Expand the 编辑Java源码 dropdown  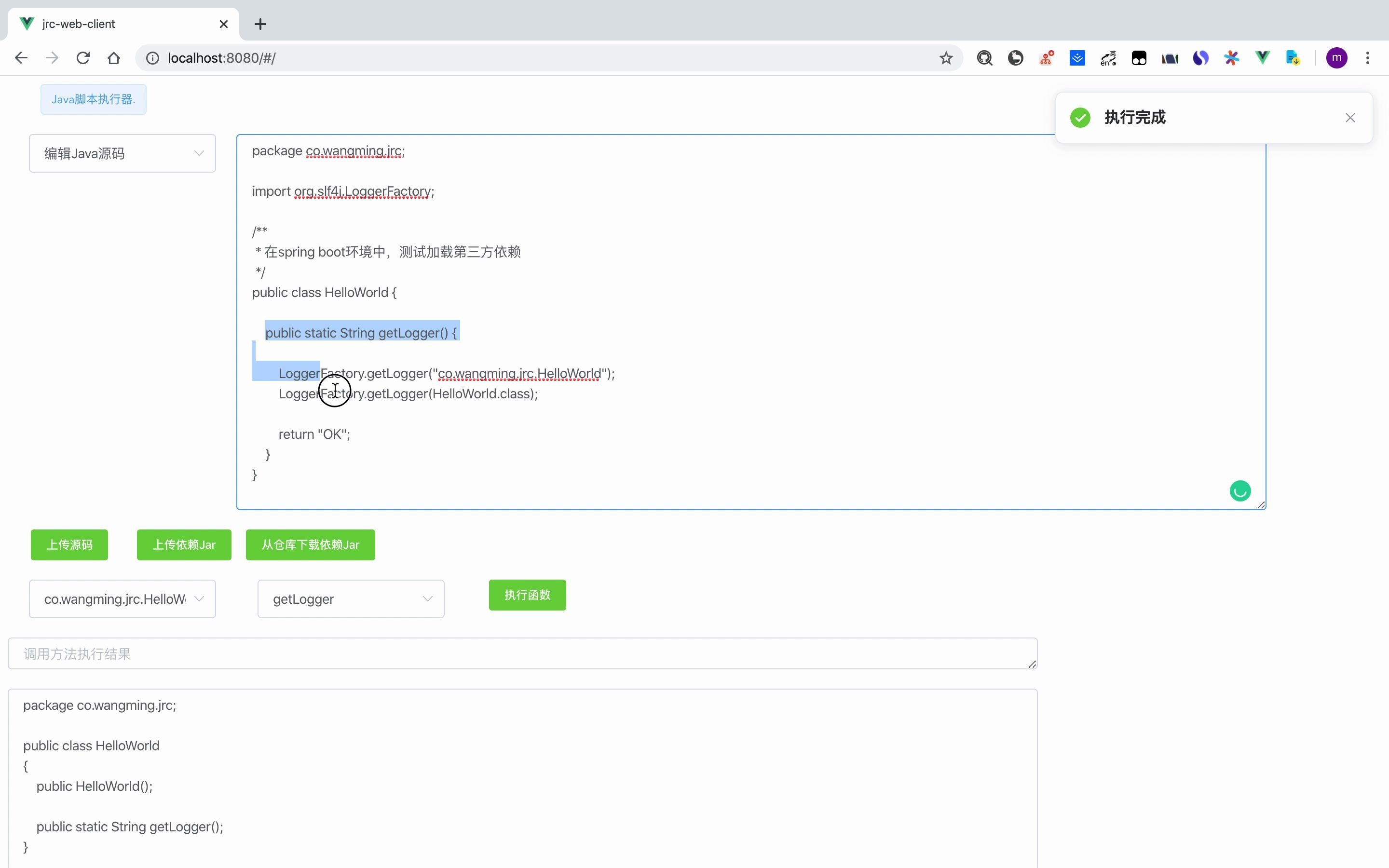coord(122,153)
